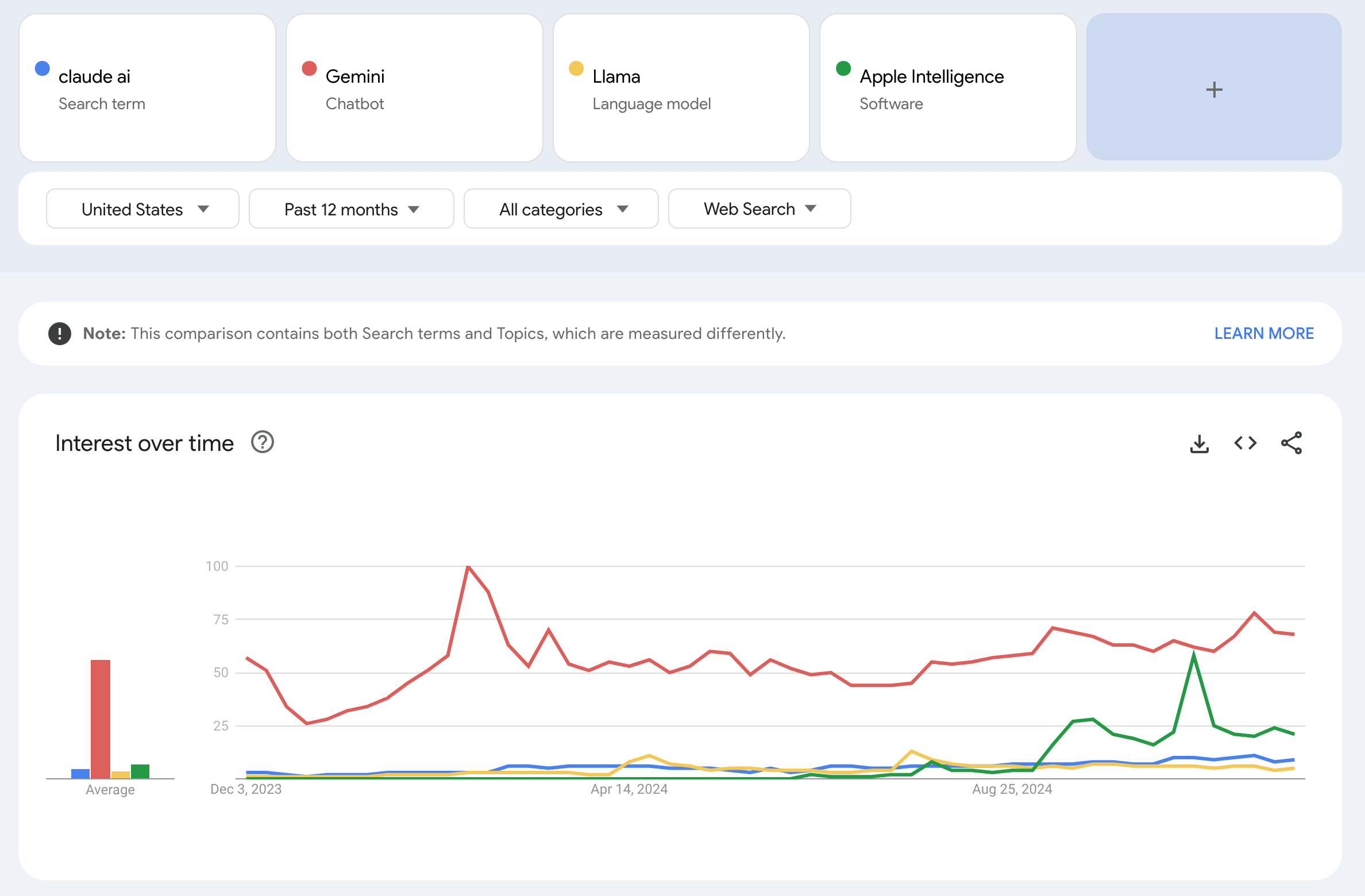Screen dimensions: 1365x896
Task: Click the 75 y-axis label
Action: [x=221, y=620]
